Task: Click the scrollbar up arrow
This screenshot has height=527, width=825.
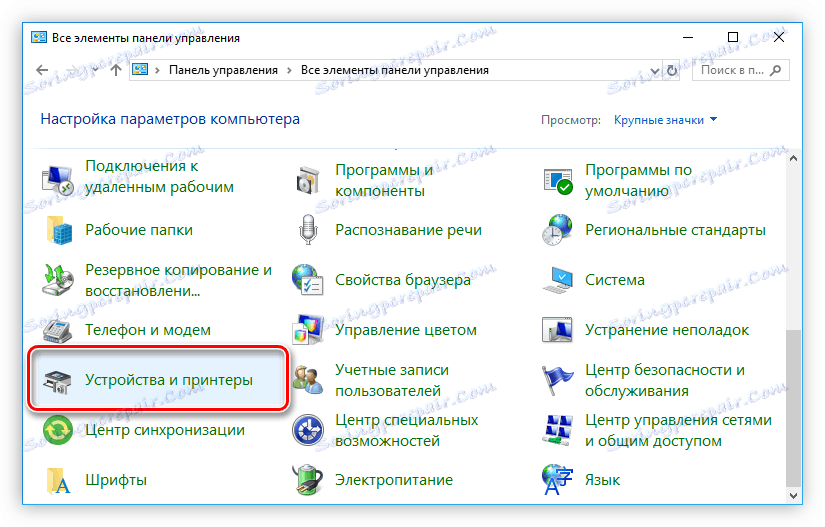Action: click(x=793, y=158)
